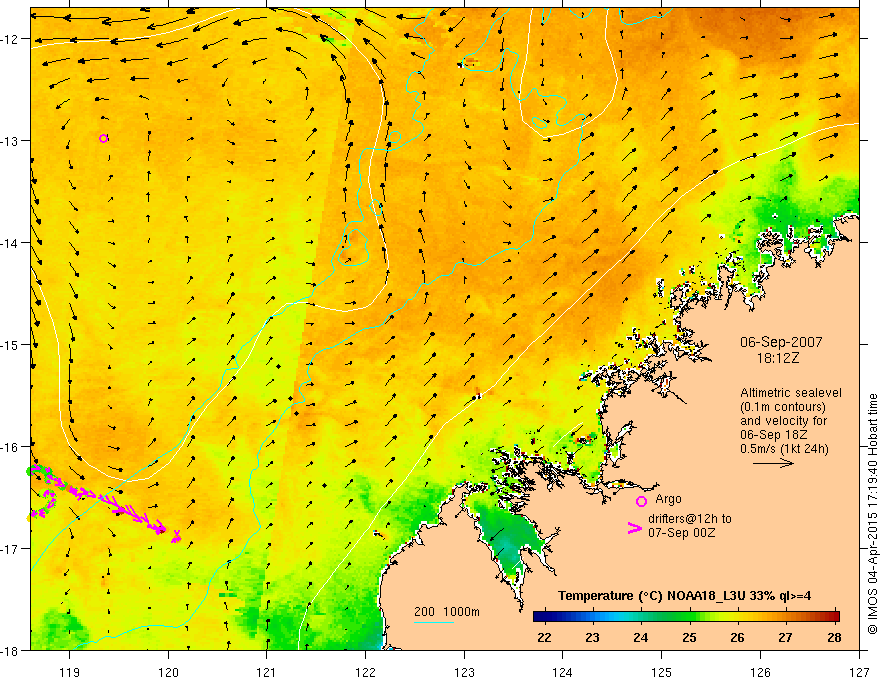Click the time text 18:12Z
Image resolution: width=880 pixels, height=680 pixels.
[777, 358]
